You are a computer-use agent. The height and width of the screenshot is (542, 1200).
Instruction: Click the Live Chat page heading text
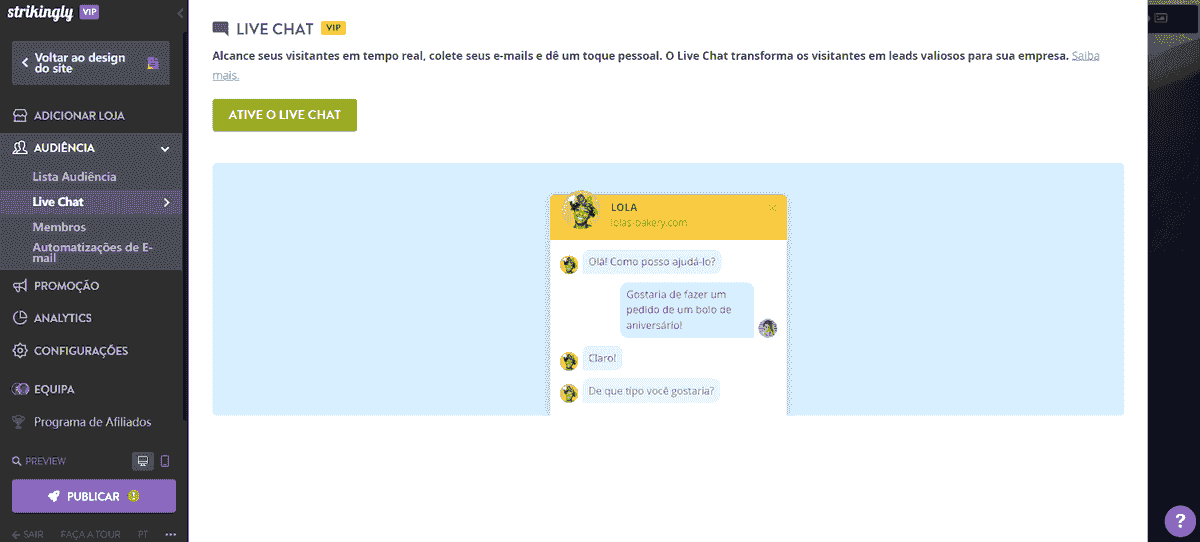275,29
